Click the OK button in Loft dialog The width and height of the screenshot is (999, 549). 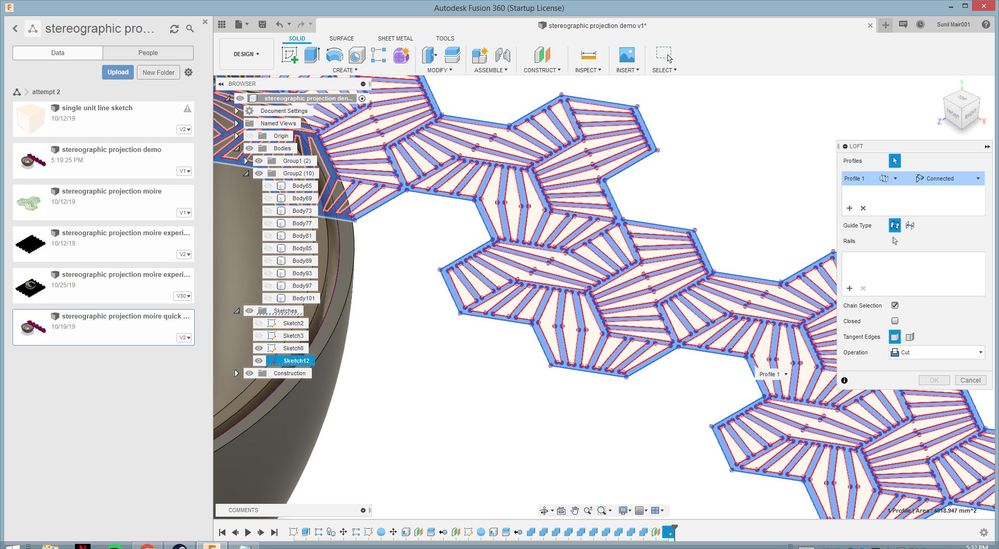click(934, 380)
